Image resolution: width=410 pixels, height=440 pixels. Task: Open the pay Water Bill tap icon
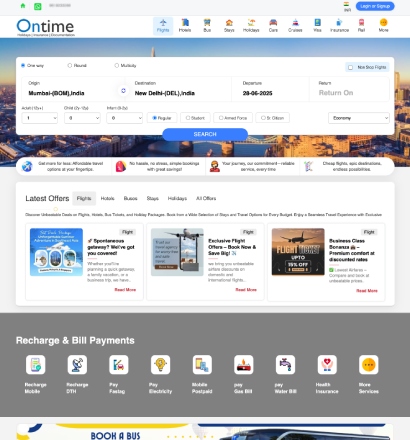point(285,364)
